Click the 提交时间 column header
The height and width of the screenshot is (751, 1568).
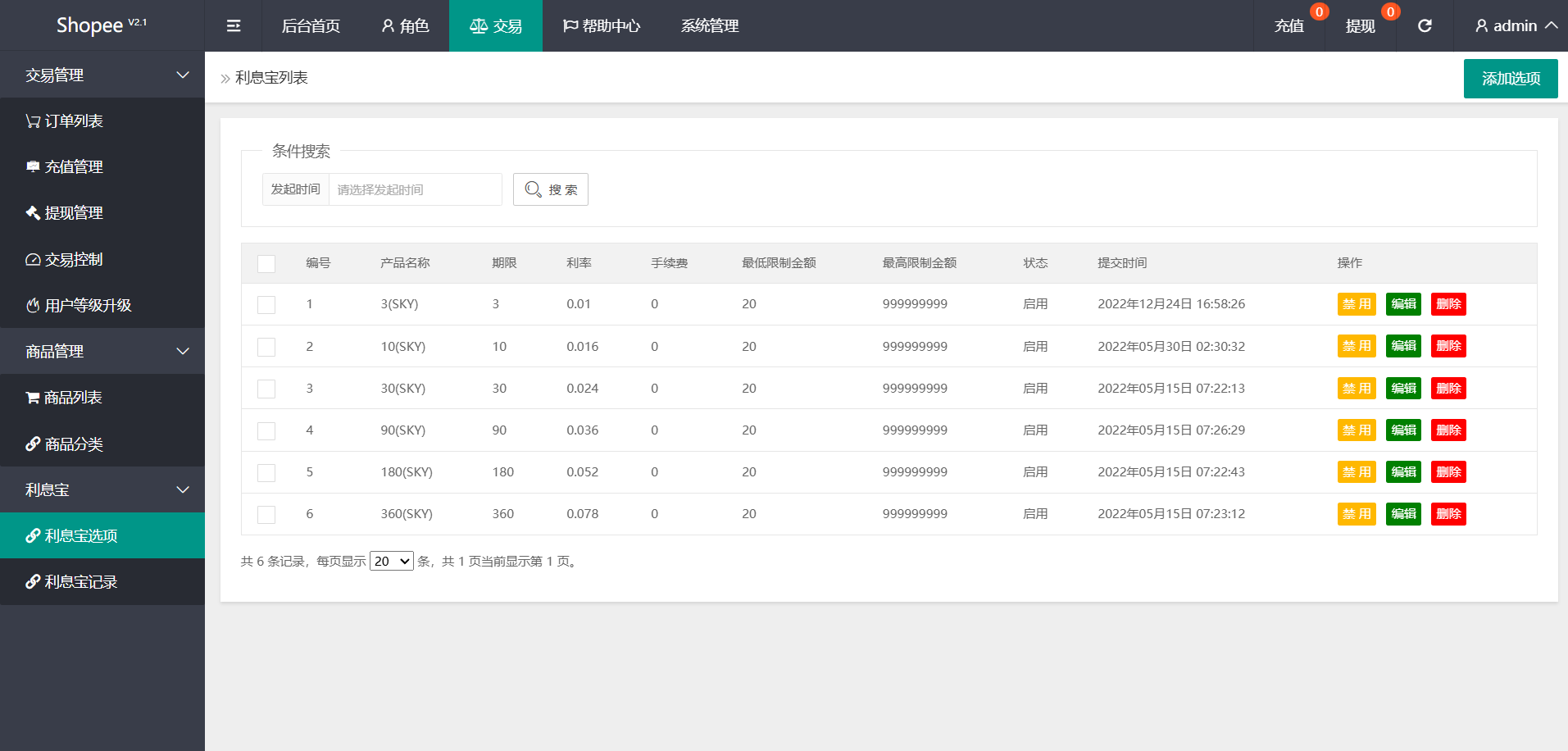[1122, 263]
